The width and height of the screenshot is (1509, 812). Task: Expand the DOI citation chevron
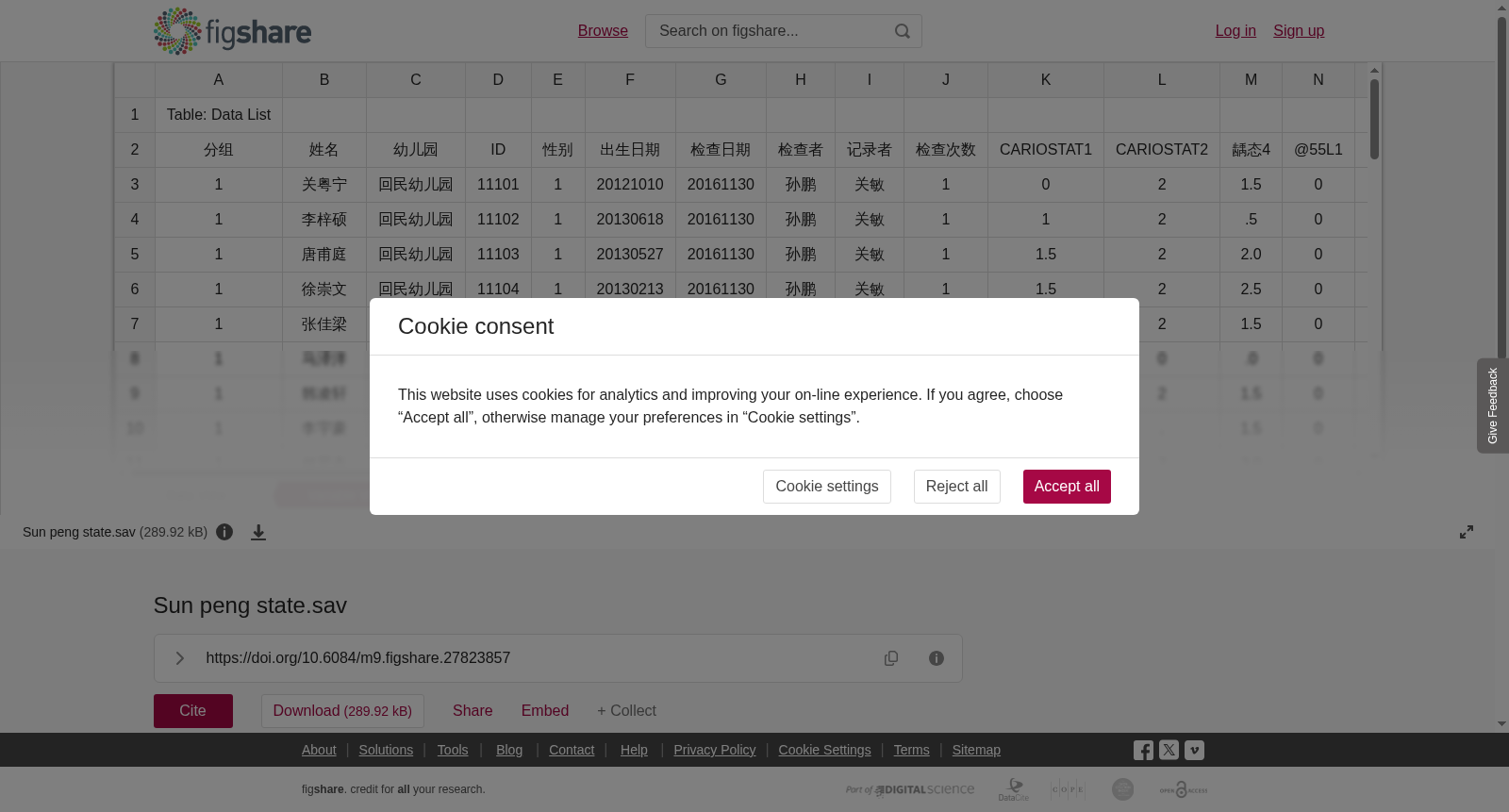click(180, 658)
